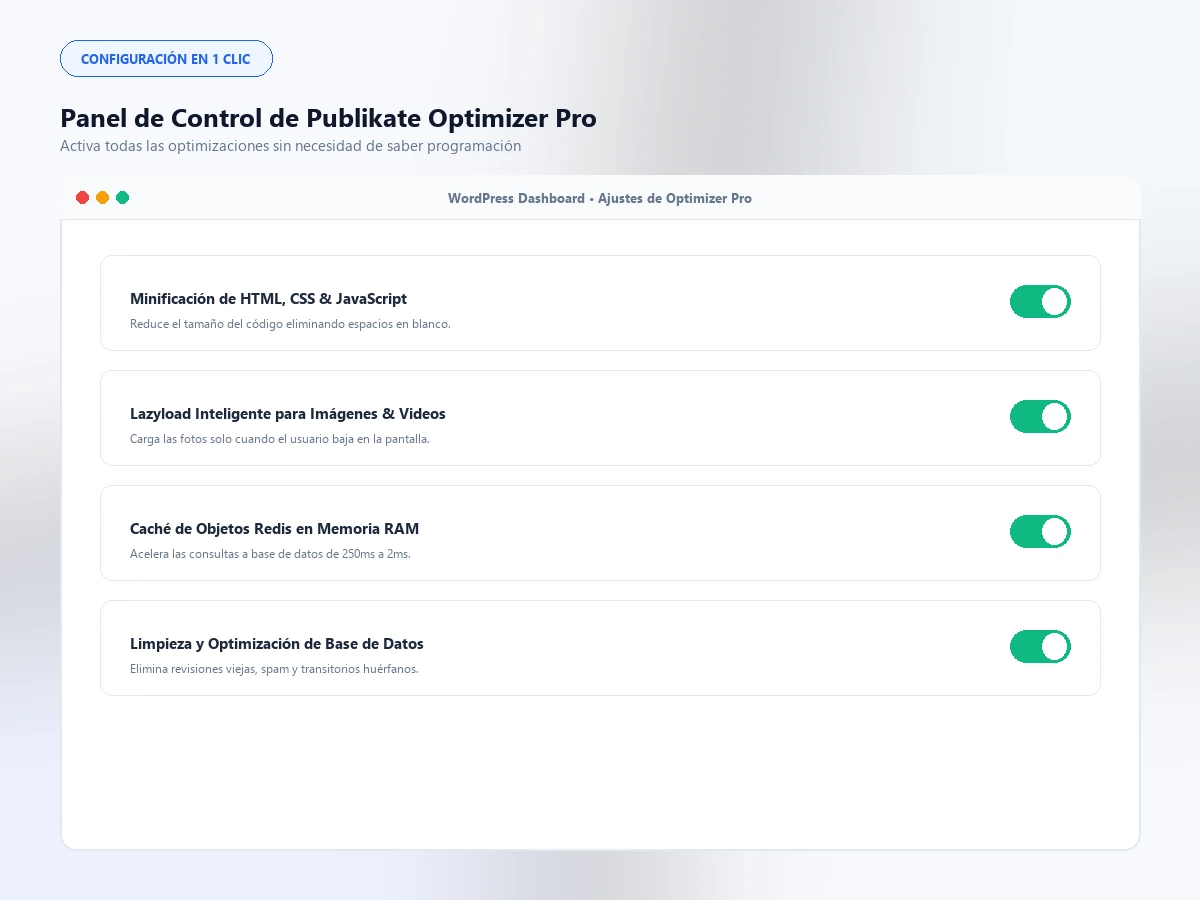Click the red close window dot
The width and height of the screenshot is (1200, 900).
tap(83, 198)
